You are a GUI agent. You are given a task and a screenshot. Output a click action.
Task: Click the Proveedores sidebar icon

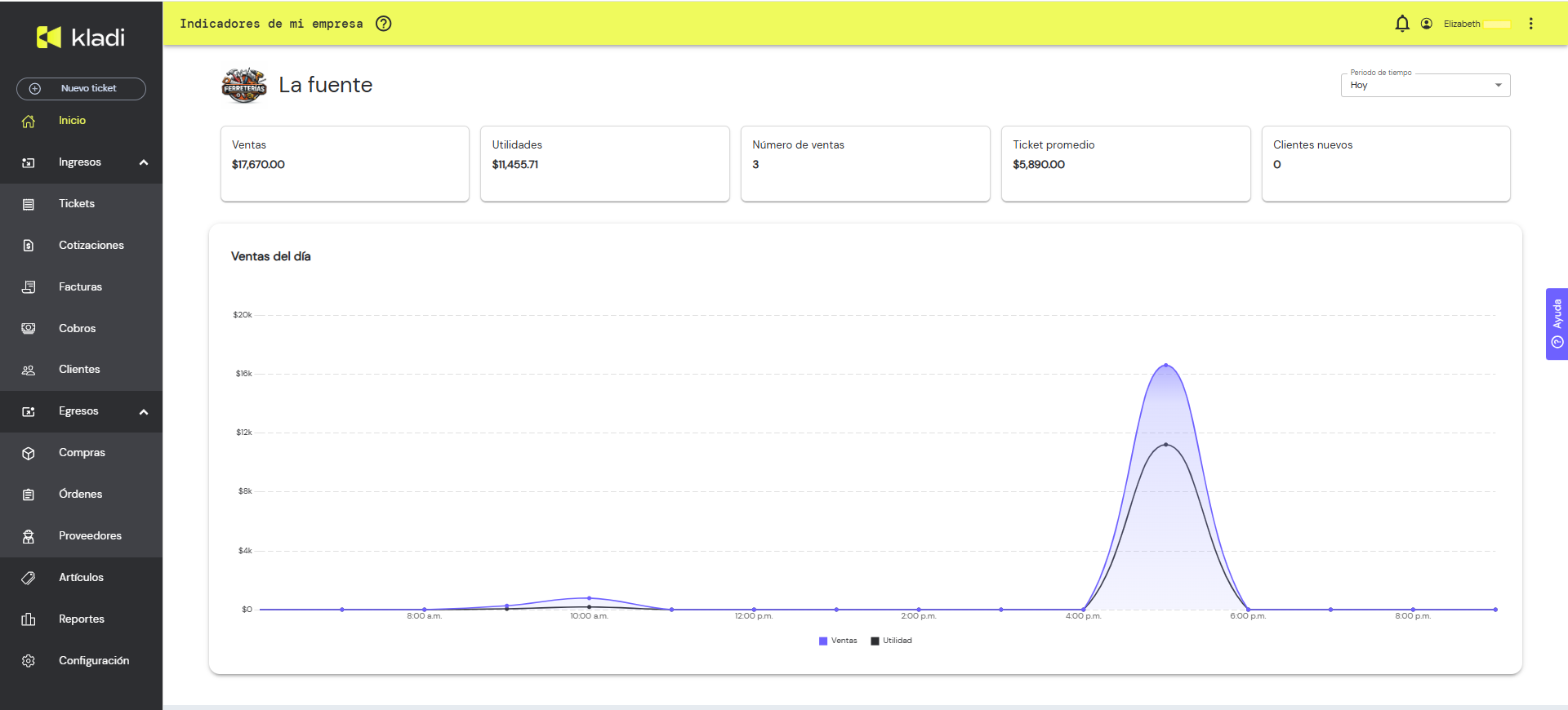pyautogui.click(x=29, y=536)
